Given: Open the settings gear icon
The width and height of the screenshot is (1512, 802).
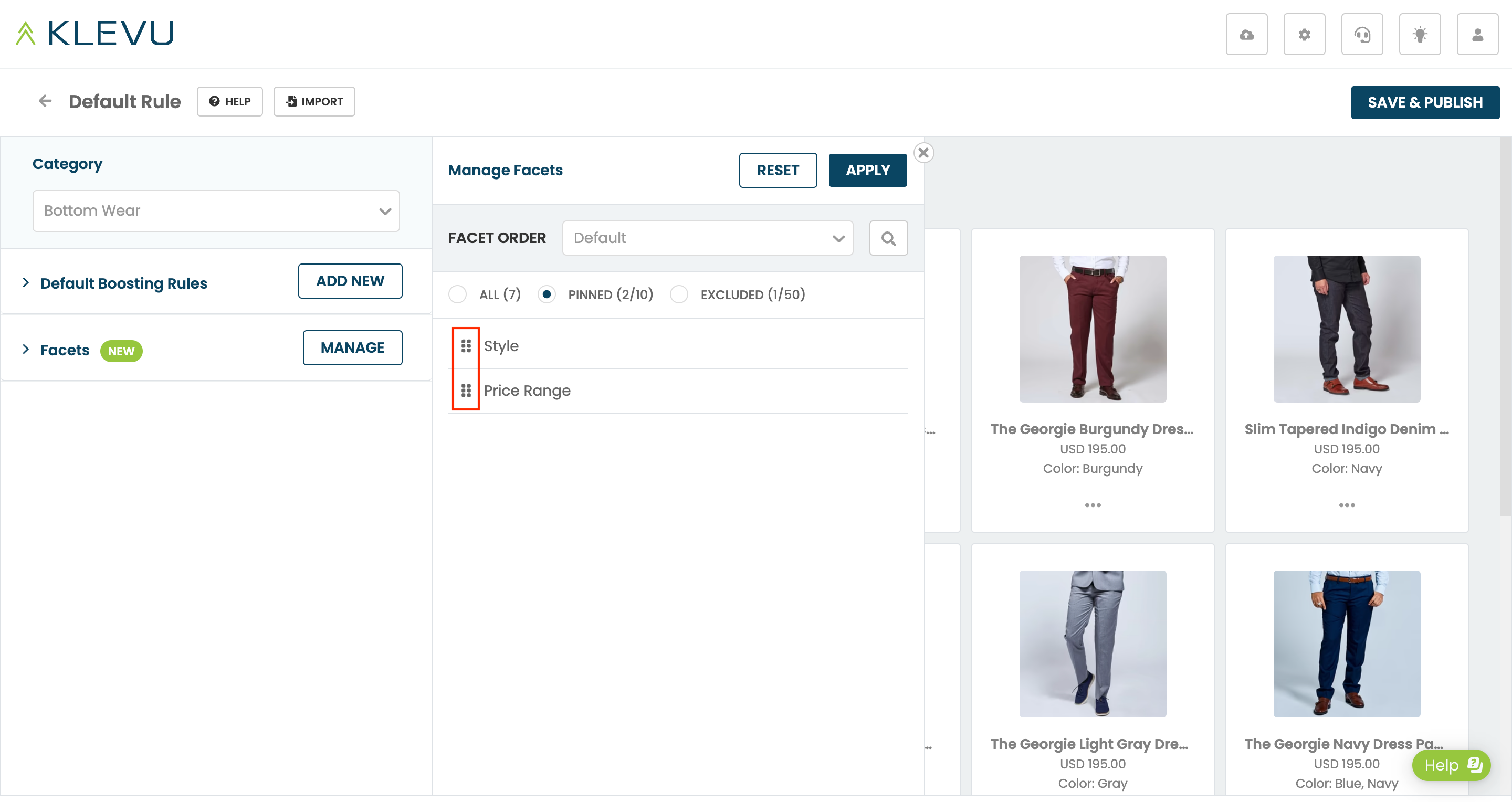Looking at the screenshot, I should pos(1304,35).
